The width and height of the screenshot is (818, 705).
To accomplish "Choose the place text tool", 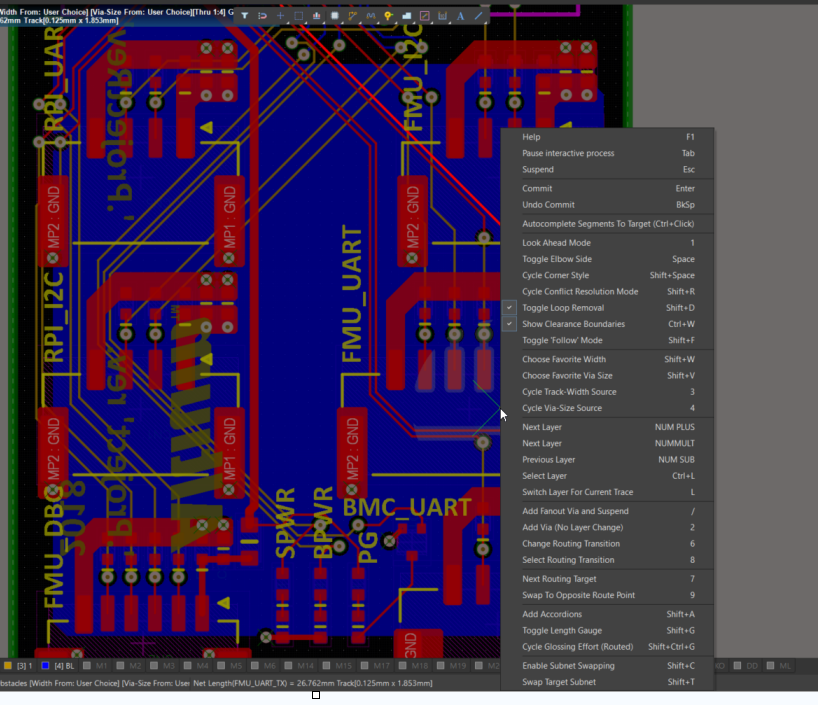I will [460, 15].
